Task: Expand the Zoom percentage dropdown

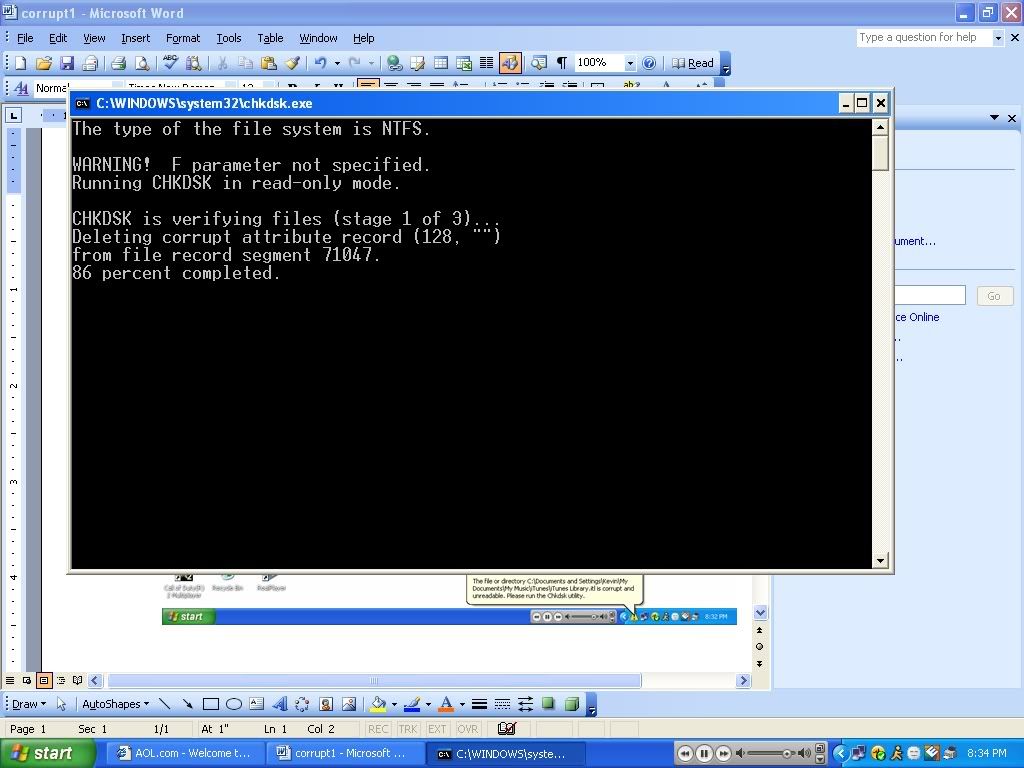Action: point(630,63)
